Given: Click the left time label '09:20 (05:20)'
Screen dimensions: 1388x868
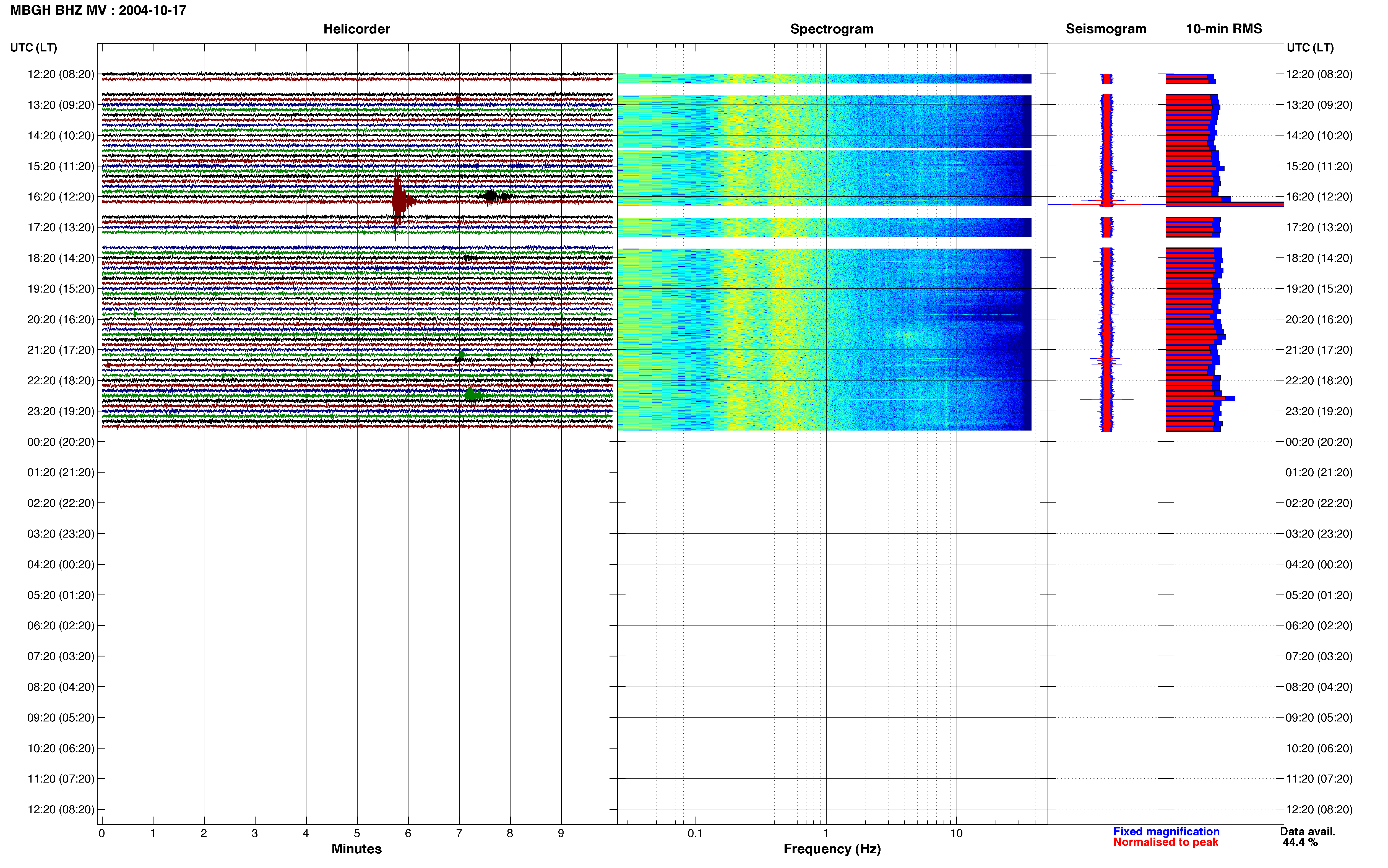Looking at the screenshot, I should coord(61,718).
